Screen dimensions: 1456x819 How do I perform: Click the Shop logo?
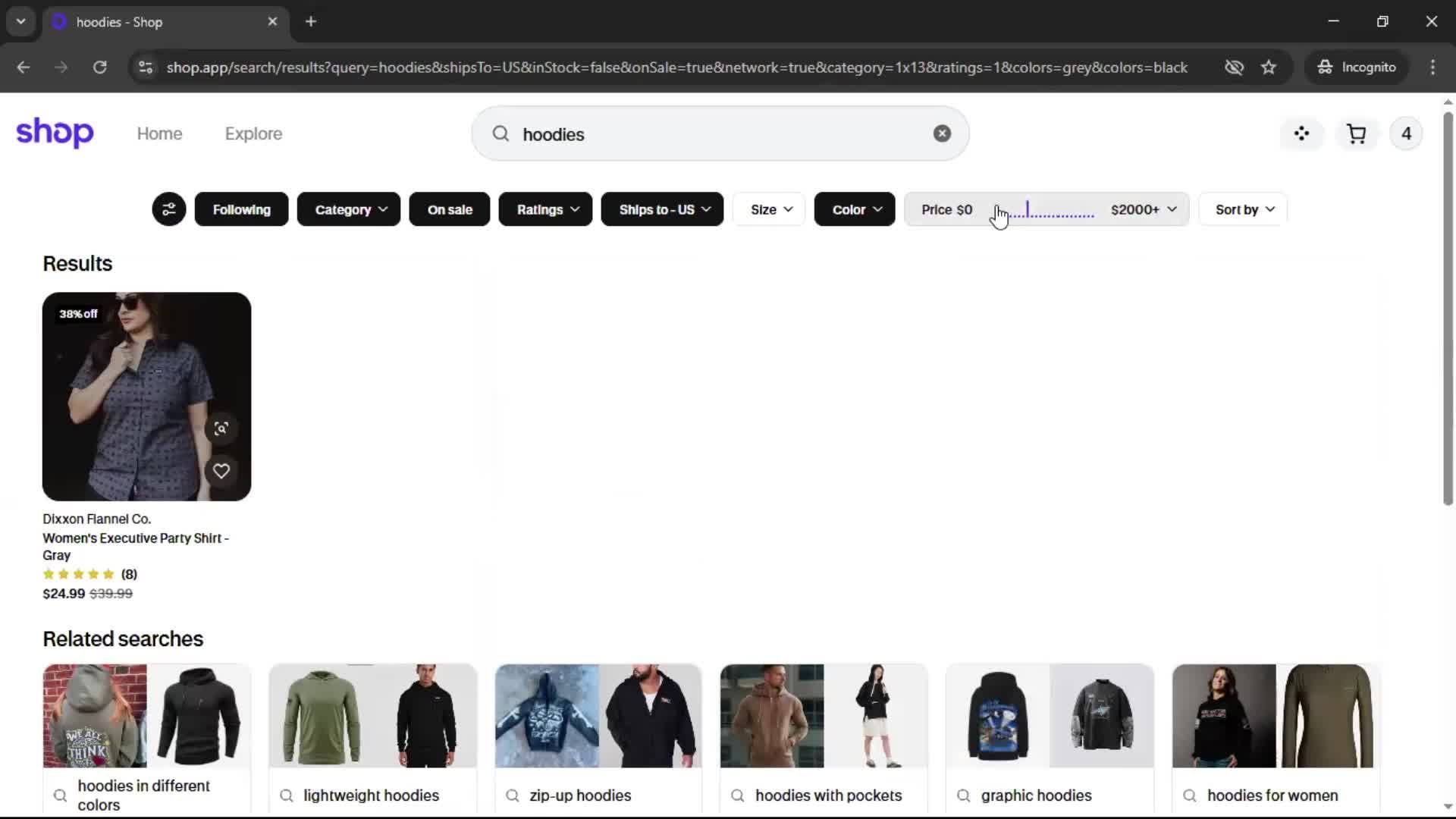[55, 133]
